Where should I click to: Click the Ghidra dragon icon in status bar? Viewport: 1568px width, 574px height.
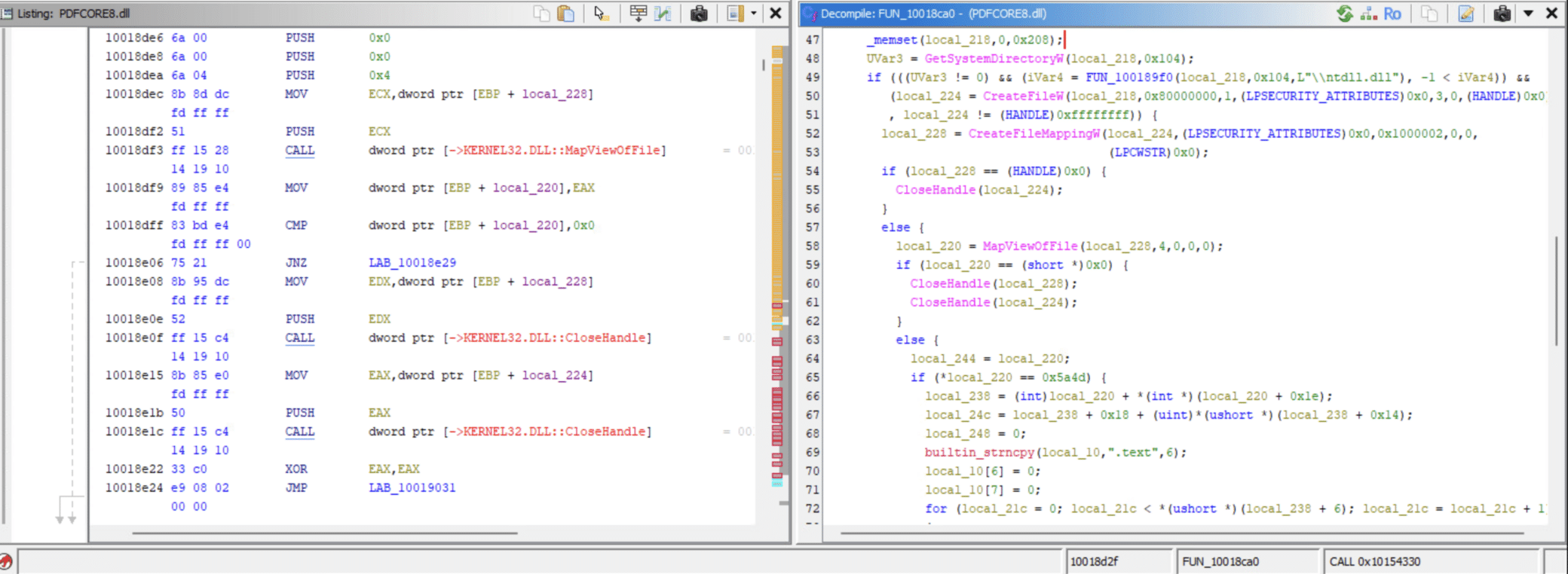click(6, 561)
